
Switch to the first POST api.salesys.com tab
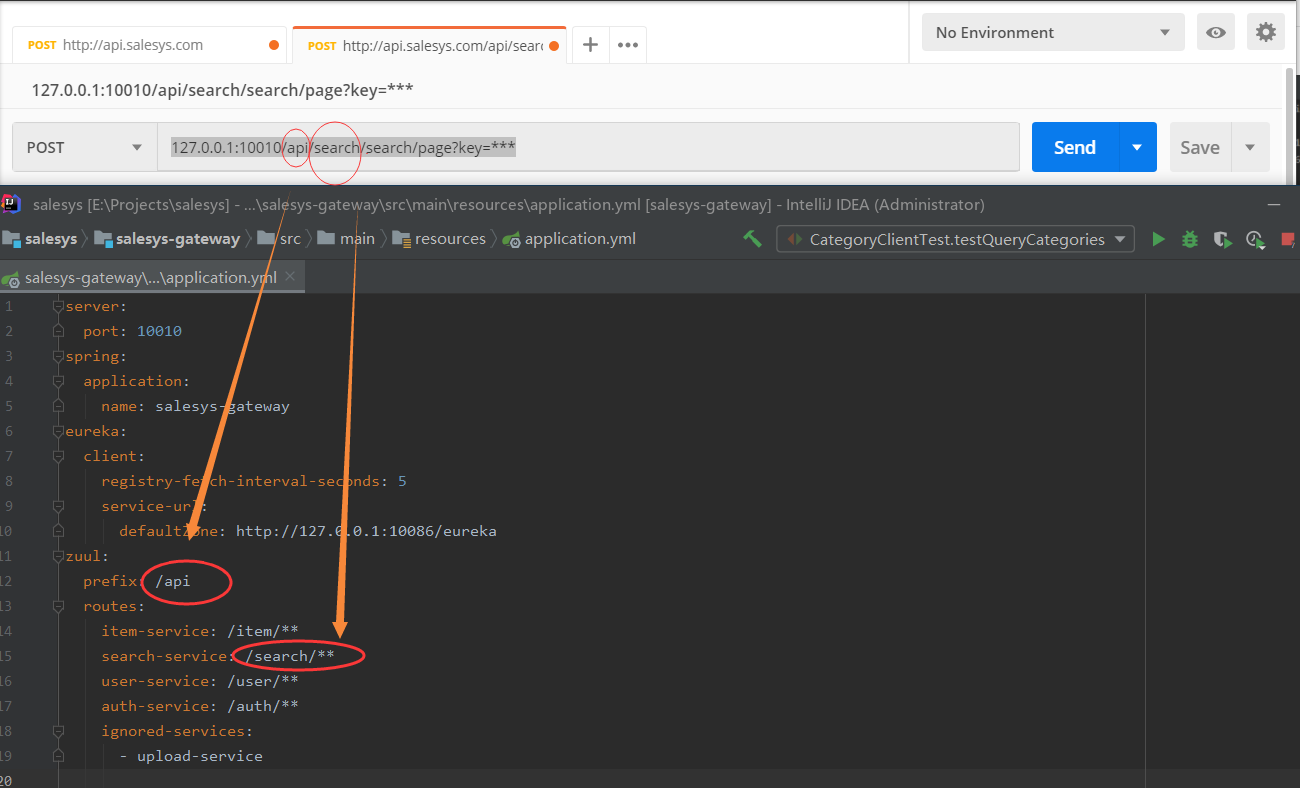(x=140, y=44)
